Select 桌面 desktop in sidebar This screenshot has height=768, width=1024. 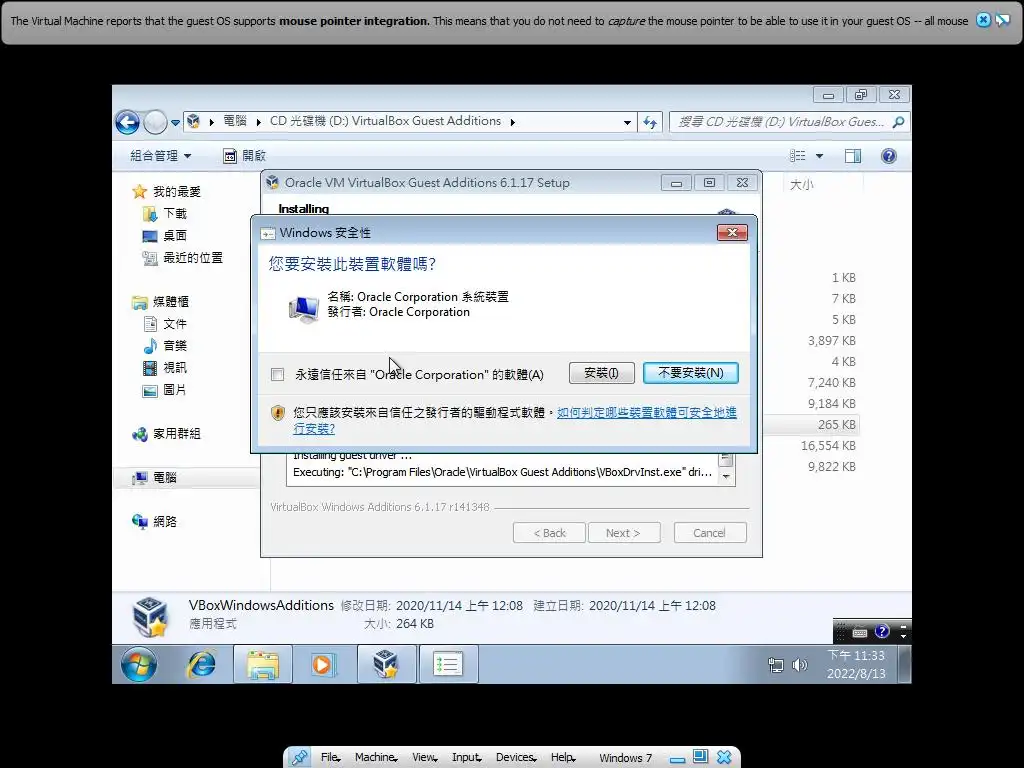[165, 235]
